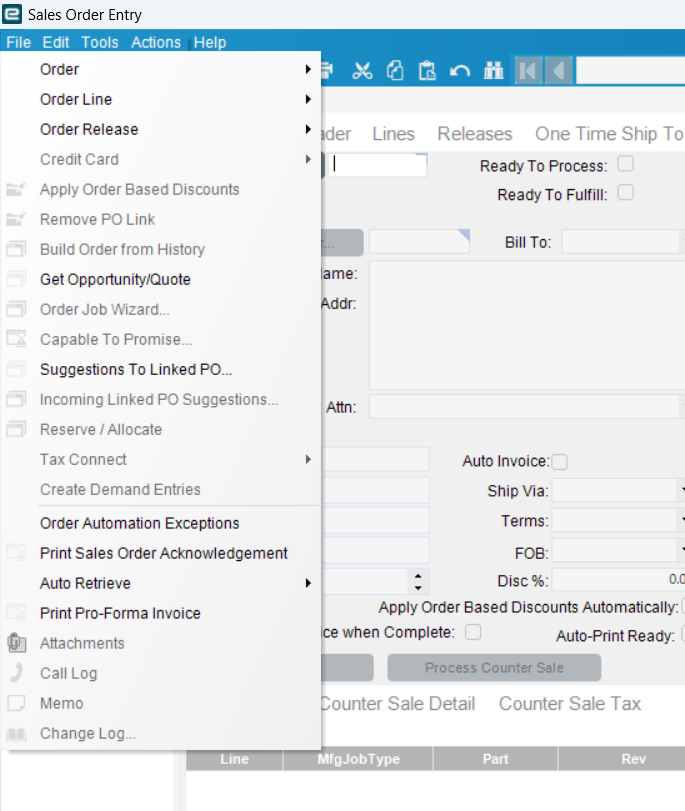Click the Bill To input field
Screen dimensions: 685x811
click(619, 242)
